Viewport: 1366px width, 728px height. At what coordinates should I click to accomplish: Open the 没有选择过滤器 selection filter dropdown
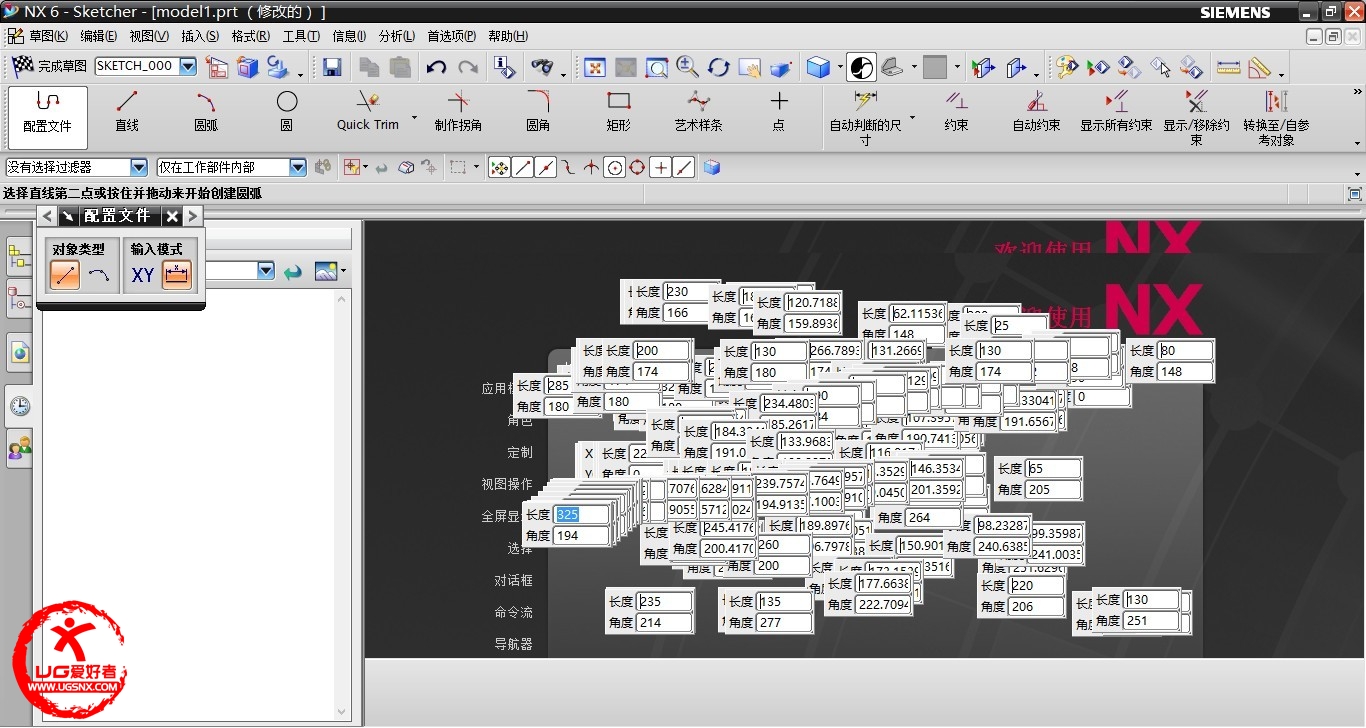[139, 168]
